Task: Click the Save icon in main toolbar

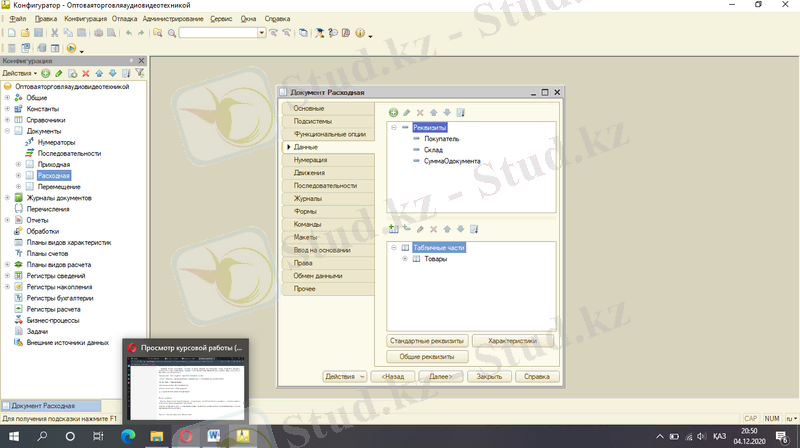Action: pos(38,33)
